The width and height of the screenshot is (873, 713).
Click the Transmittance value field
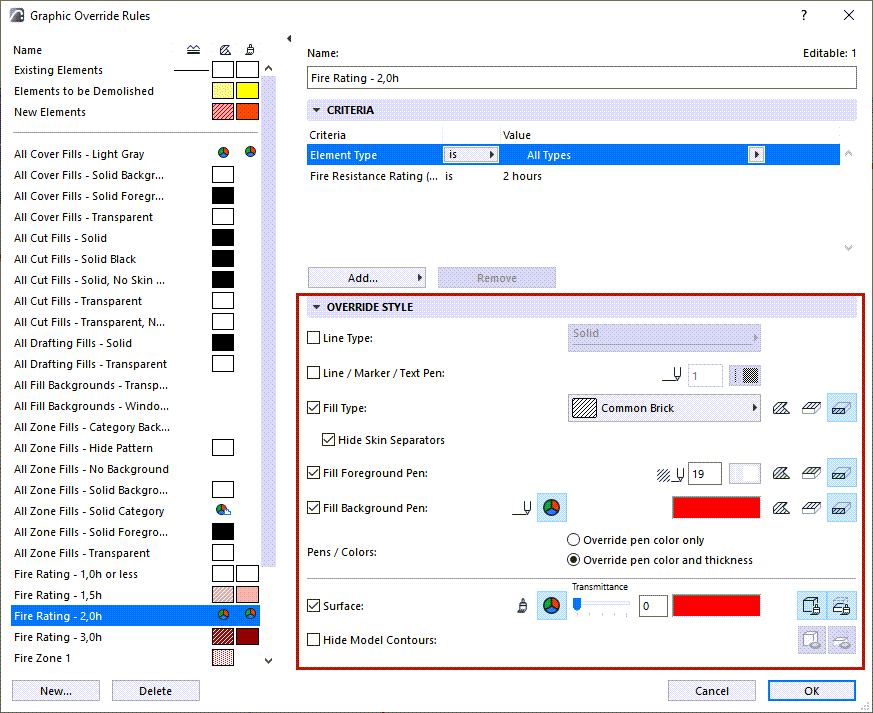(x=653, y=606)
